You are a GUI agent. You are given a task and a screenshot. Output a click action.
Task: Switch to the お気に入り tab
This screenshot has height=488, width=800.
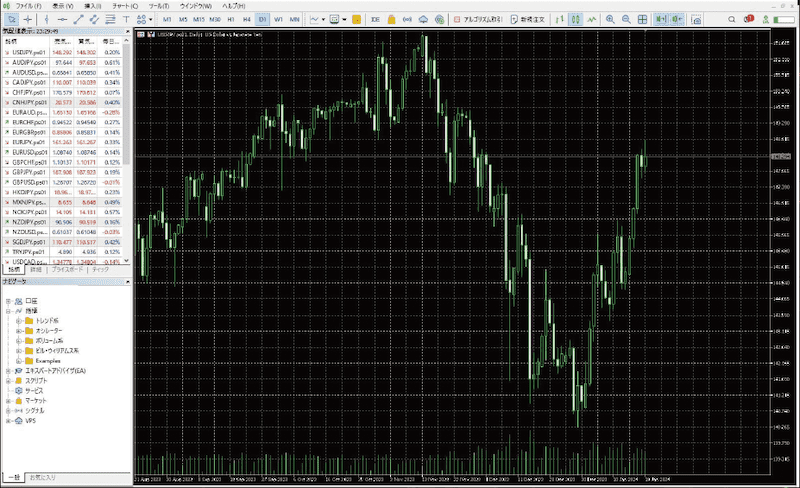click(44, 477)
